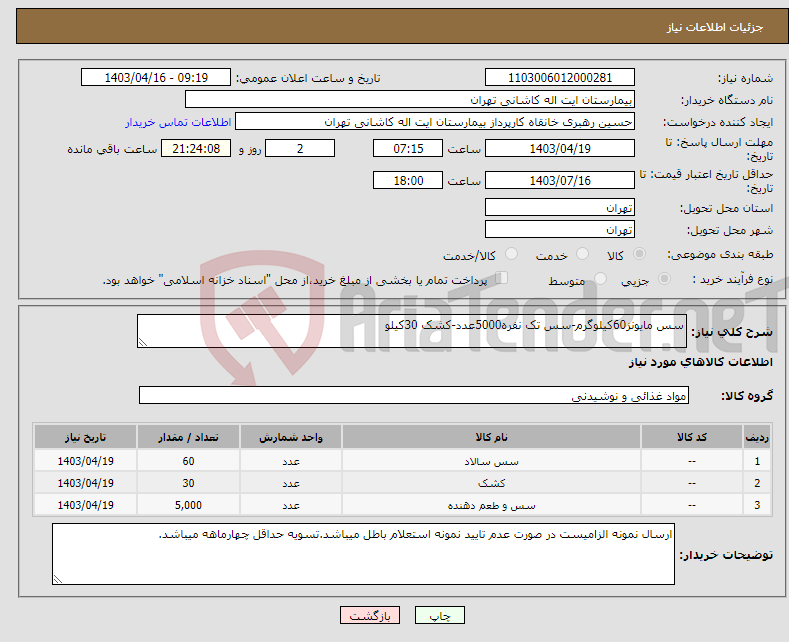Click the نام کالا column header
This screenshot has height=642, width=789.
492,437
